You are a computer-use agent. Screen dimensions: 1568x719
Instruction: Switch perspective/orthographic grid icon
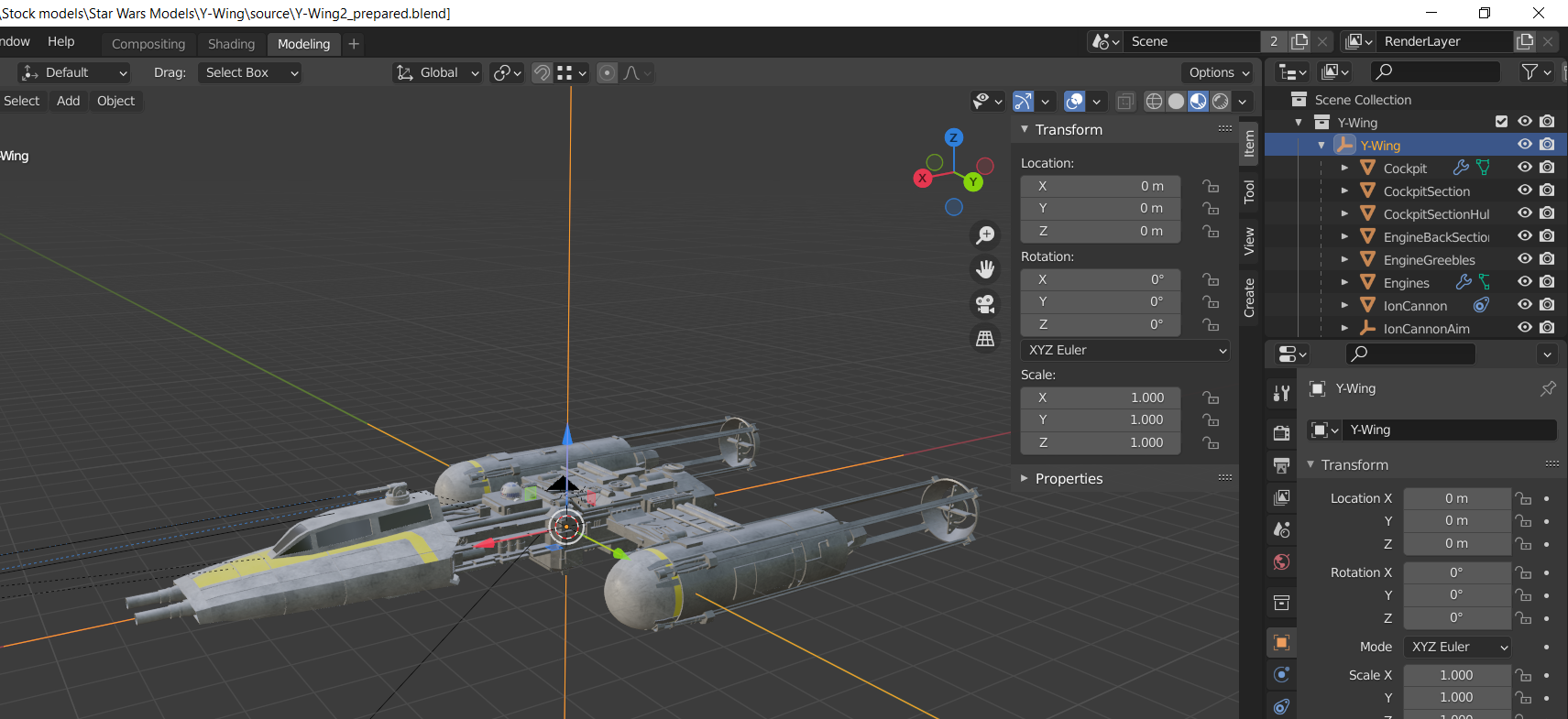985,338
